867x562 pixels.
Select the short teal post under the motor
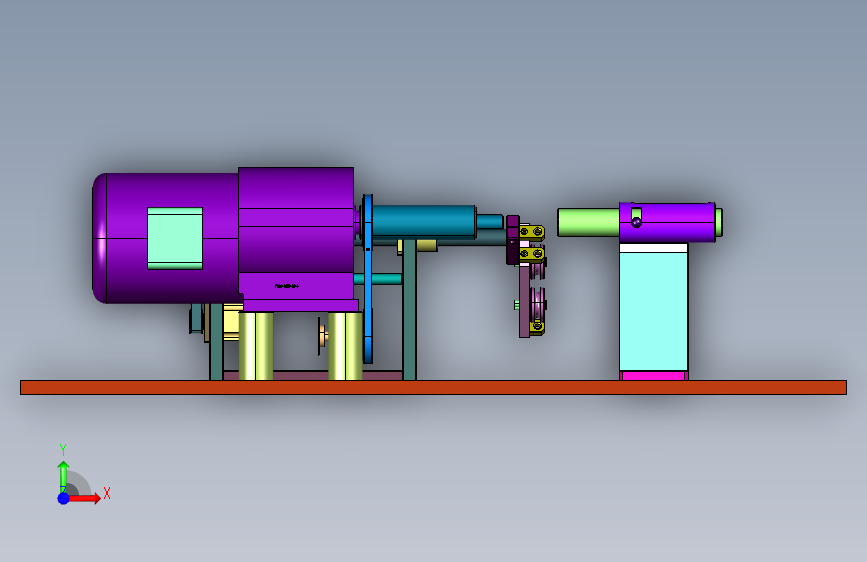216,341
